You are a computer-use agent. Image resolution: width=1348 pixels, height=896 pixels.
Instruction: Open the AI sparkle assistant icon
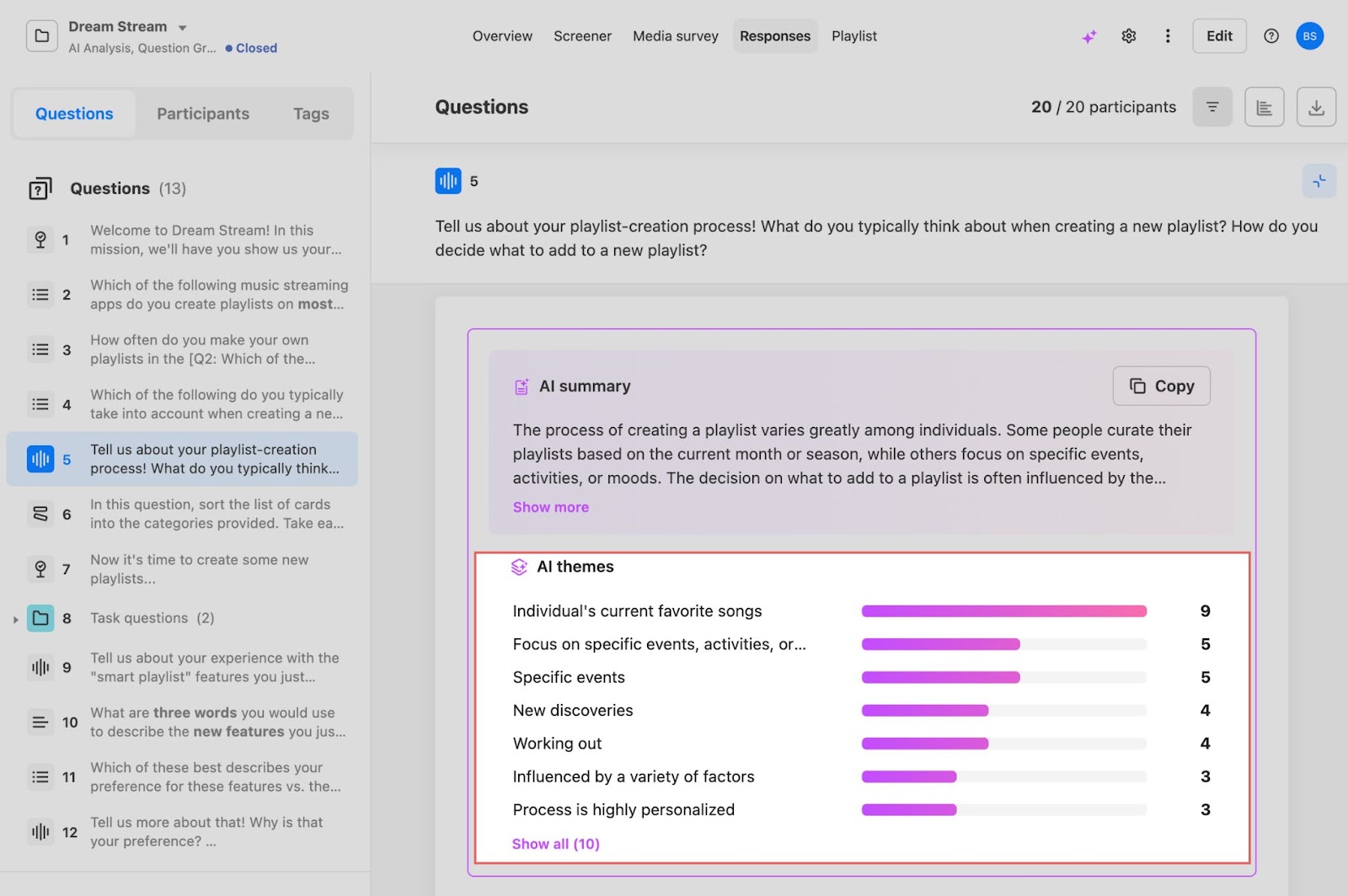click(x=1089, y=35)
